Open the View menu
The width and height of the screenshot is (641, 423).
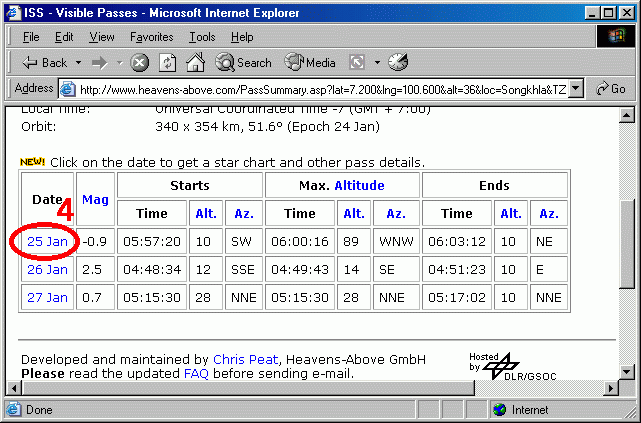pyautogui.click(x=102, y=37)
